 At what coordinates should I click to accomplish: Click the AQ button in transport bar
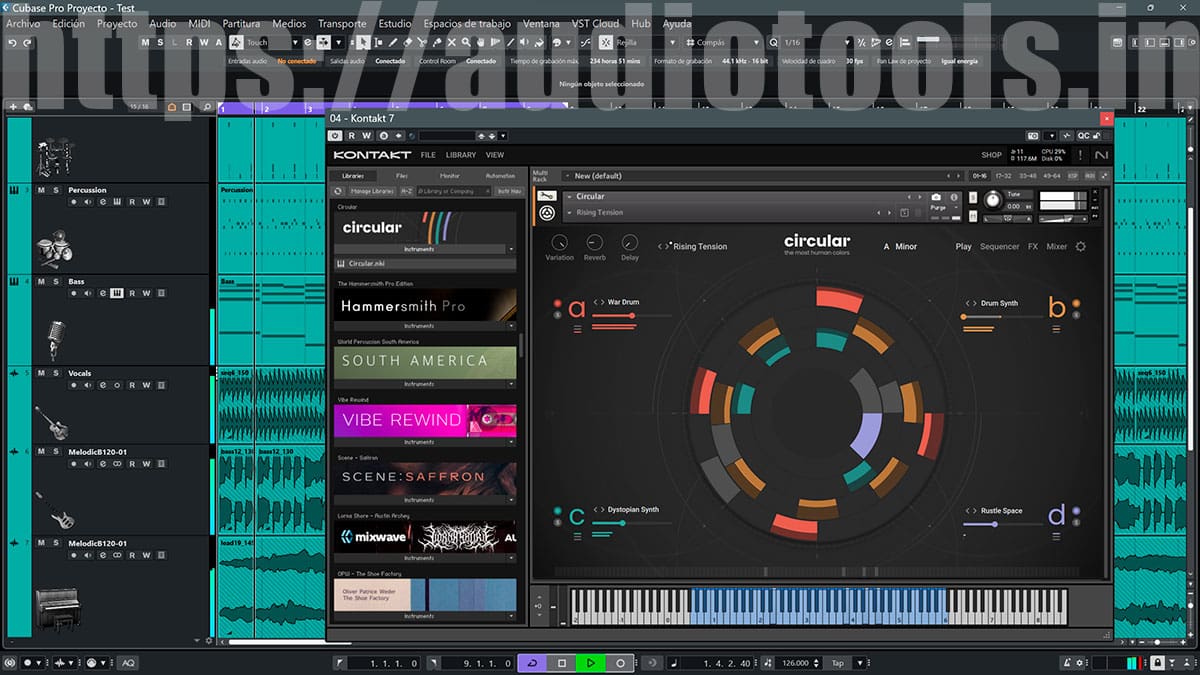tap(128, 663)
